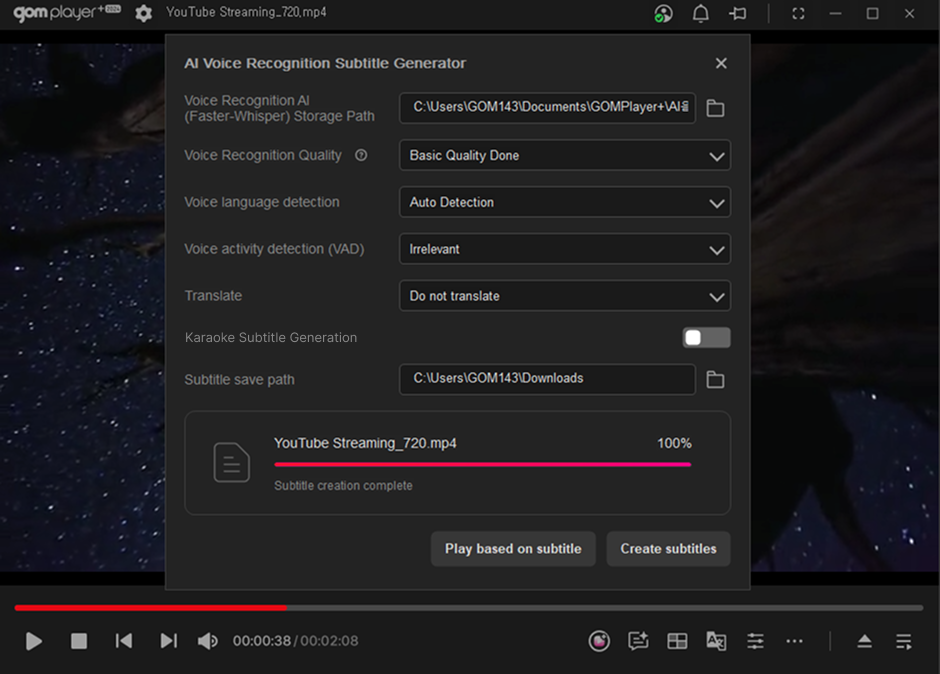The height and width of the screenshot is (674, 940).
Task: Open the AI subtitle generator icon
Action: click(638, 641)
